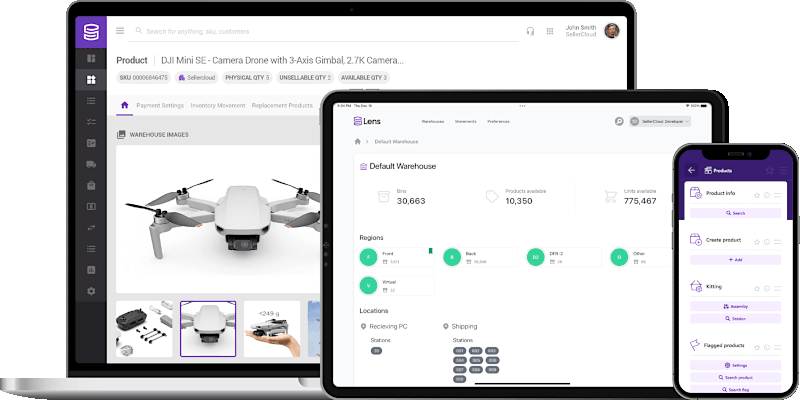Screen dimensions: 800x400
Task: Toggle the green bookmark on the Front region
Action: [430, 251]
